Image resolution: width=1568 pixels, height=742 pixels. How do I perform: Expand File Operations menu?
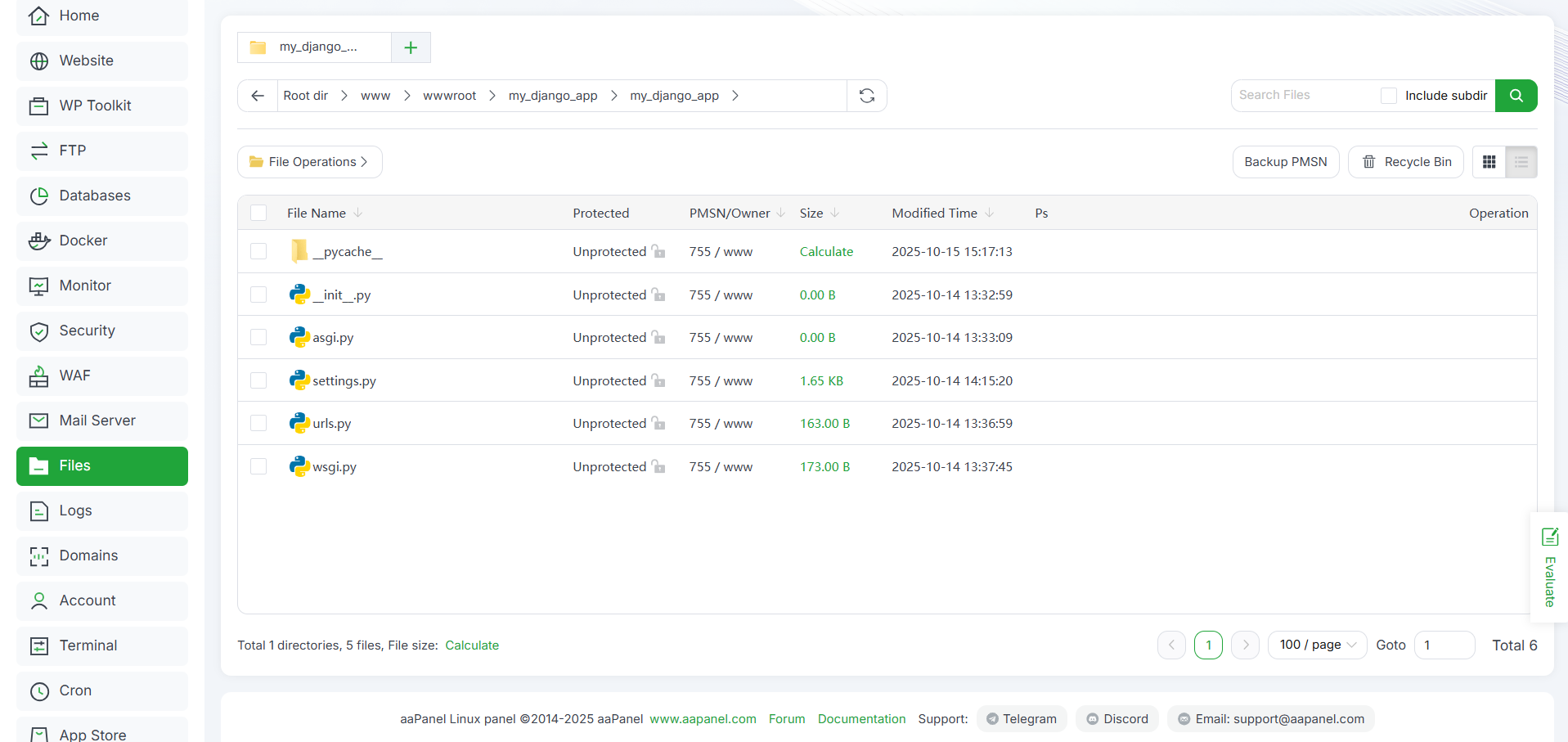[x=310, y=162]
